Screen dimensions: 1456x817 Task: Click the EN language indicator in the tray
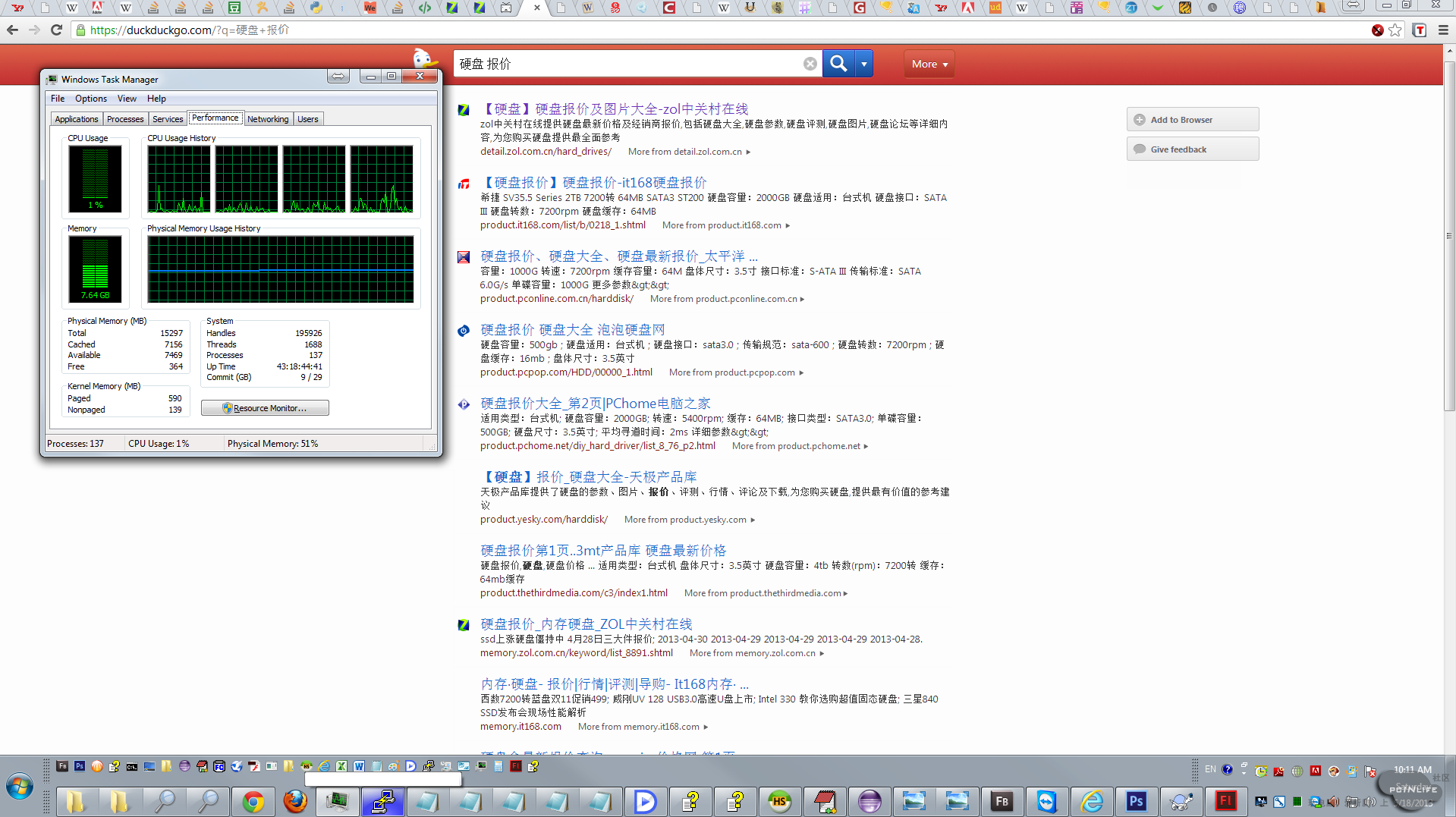tap(1210, 769)
